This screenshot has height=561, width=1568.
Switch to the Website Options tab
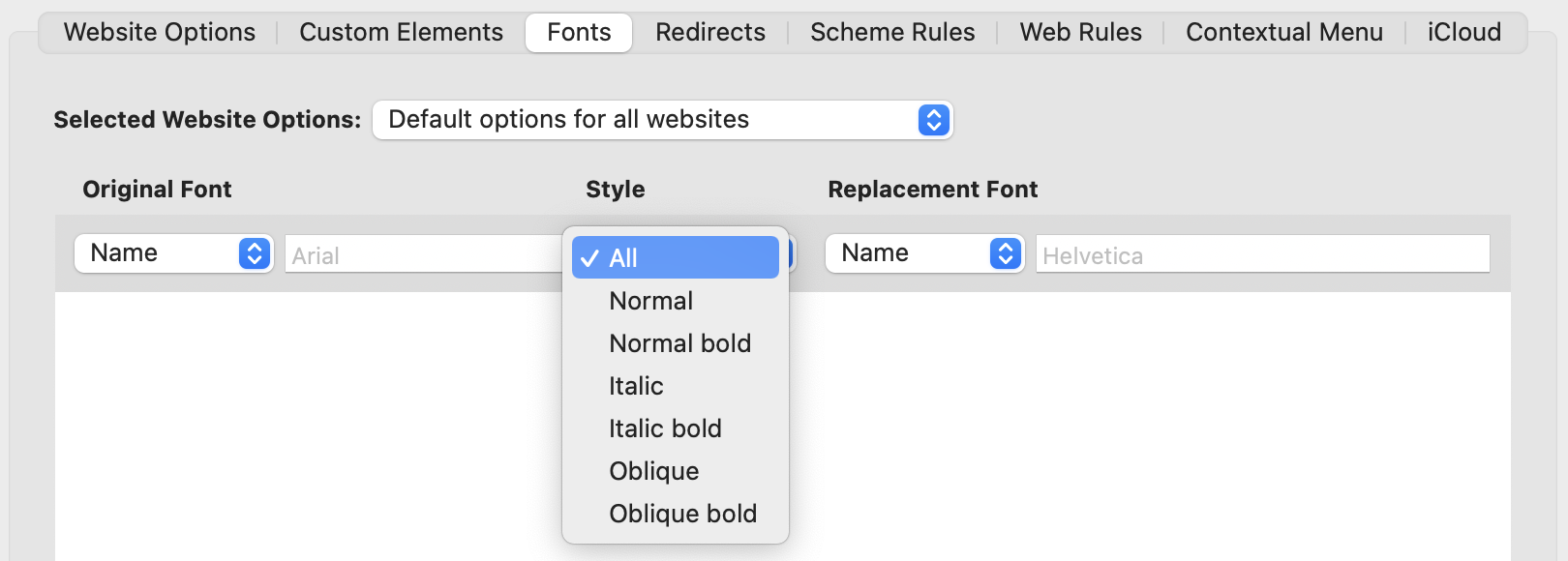pyautogui.click(x=160, y=33)
